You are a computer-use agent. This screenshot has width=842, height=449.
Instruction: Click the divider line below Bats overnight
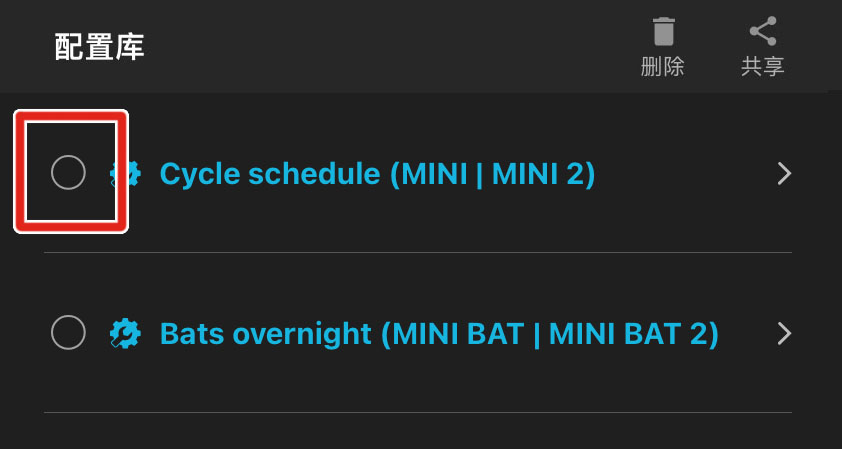tap(418, 412)
